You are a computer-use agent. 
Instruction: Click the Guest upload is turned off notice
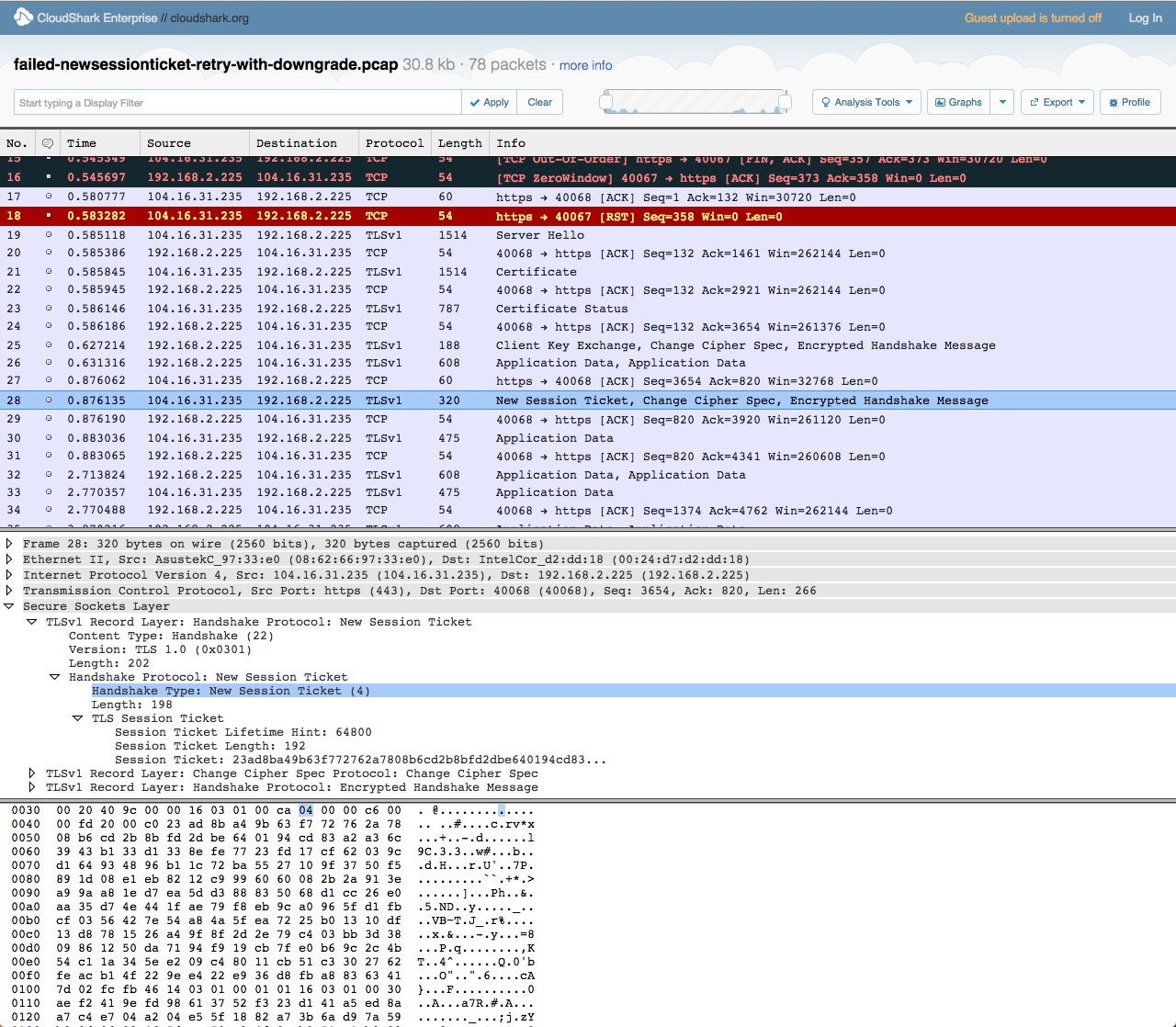point(1033,17)
